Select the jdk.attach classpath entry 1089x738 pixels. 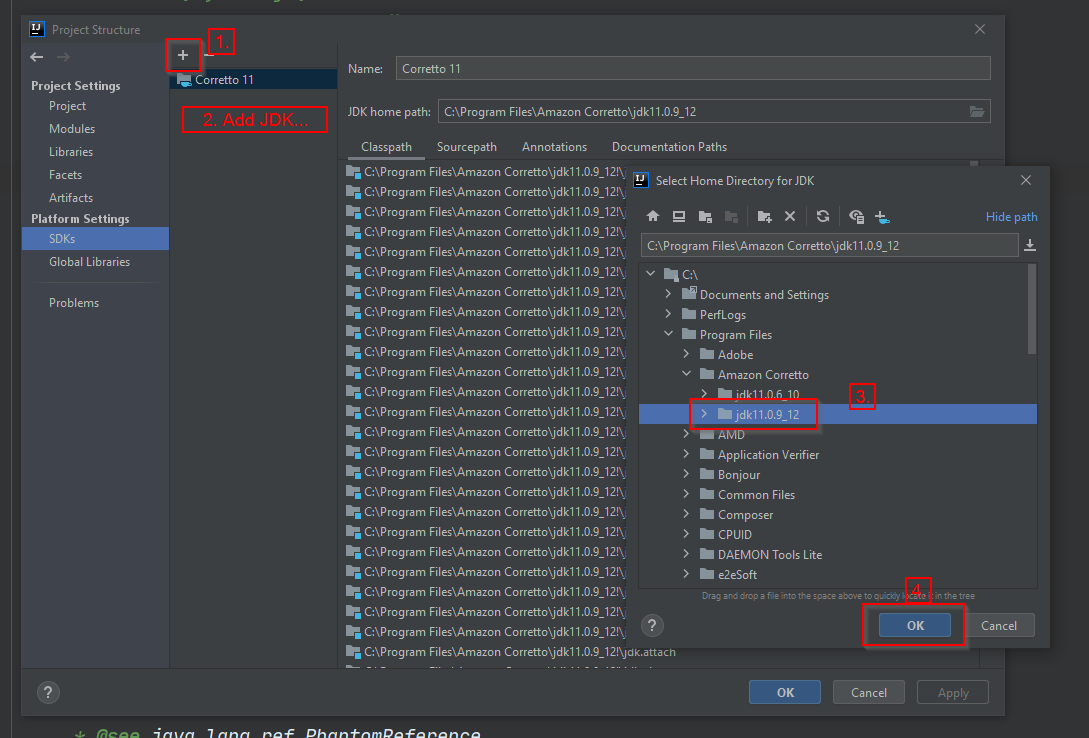click(510, 652)
